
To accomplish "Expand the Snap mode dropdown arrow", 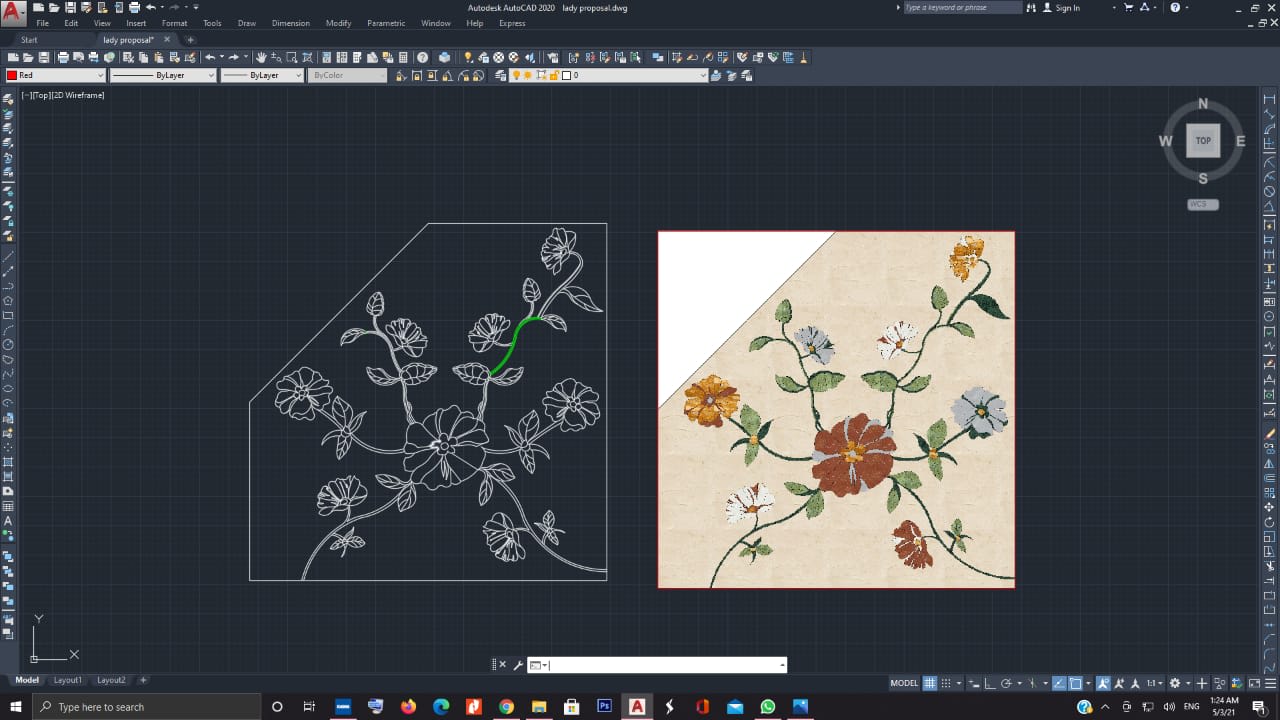I will point(958,683).
